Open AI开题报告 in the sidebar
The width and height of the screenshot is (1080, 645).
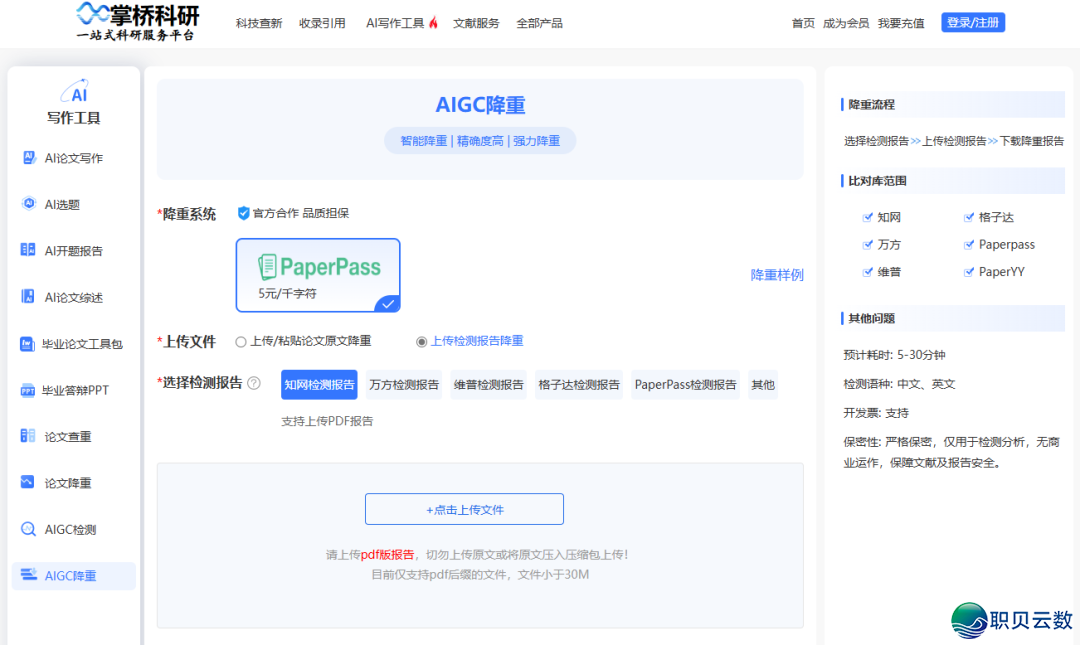[74, 250]
